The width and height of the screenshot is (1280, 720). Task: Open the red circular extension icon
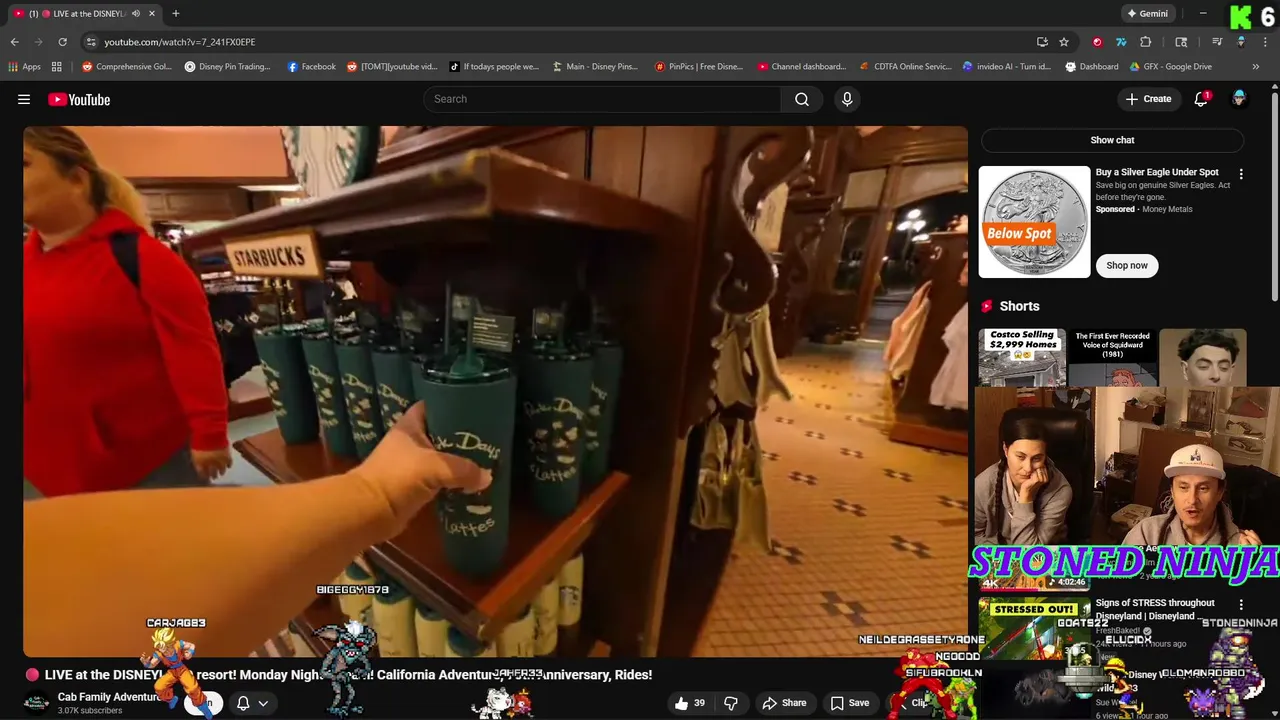(x=1097, y=42)
